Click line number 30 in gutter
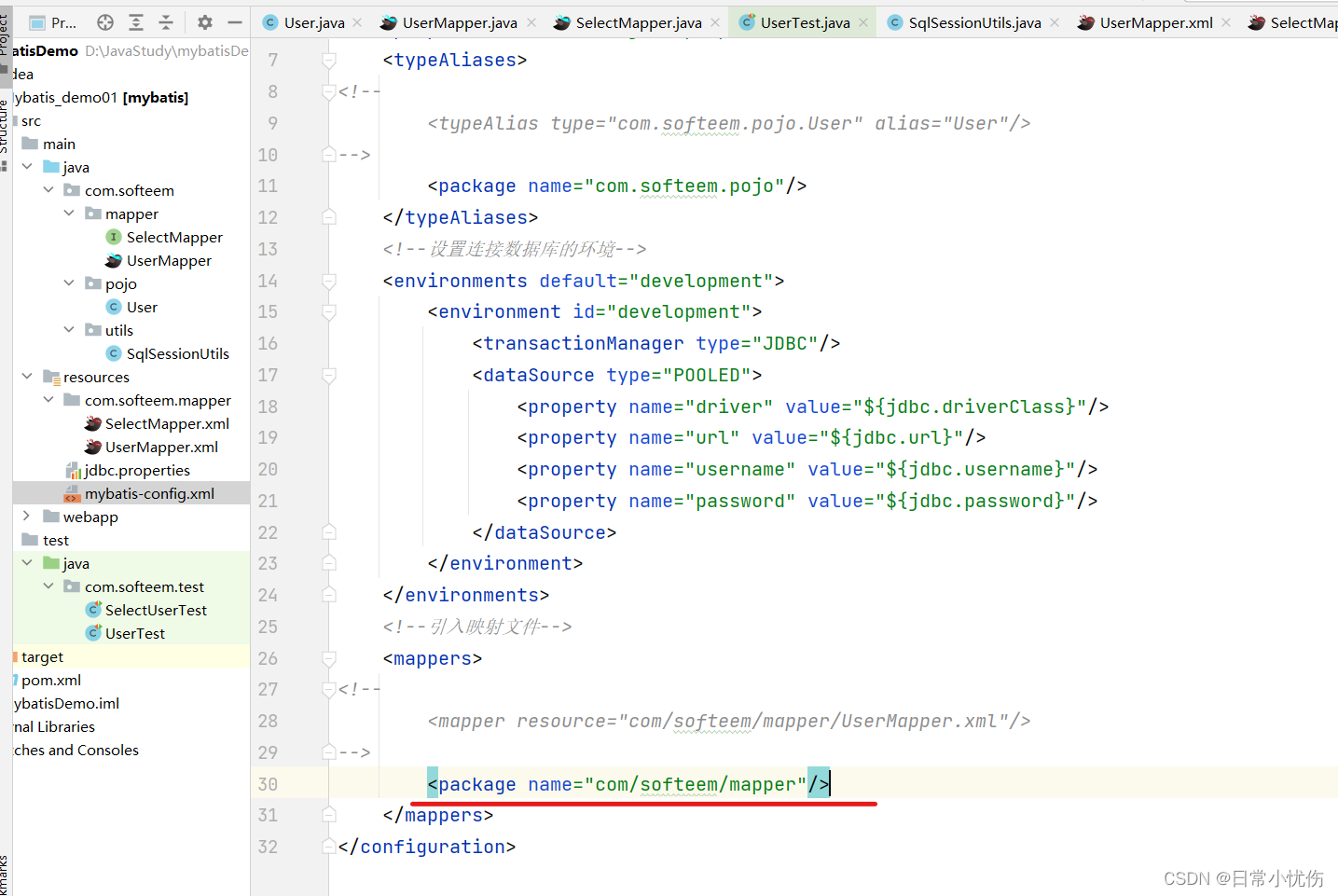Image resolution: width=1338 pixels, height=896 pixels. (x=268, y=784)
